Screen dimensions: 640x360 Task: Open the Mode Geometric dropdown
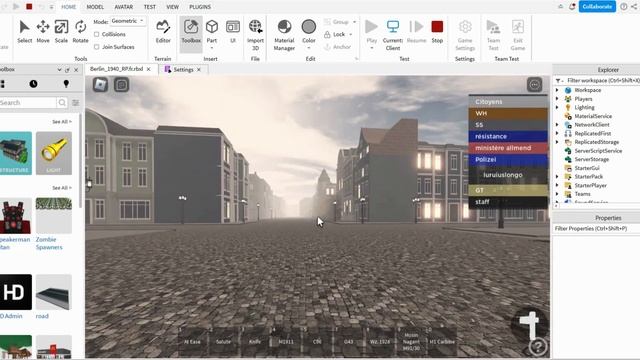pos(128,21)
